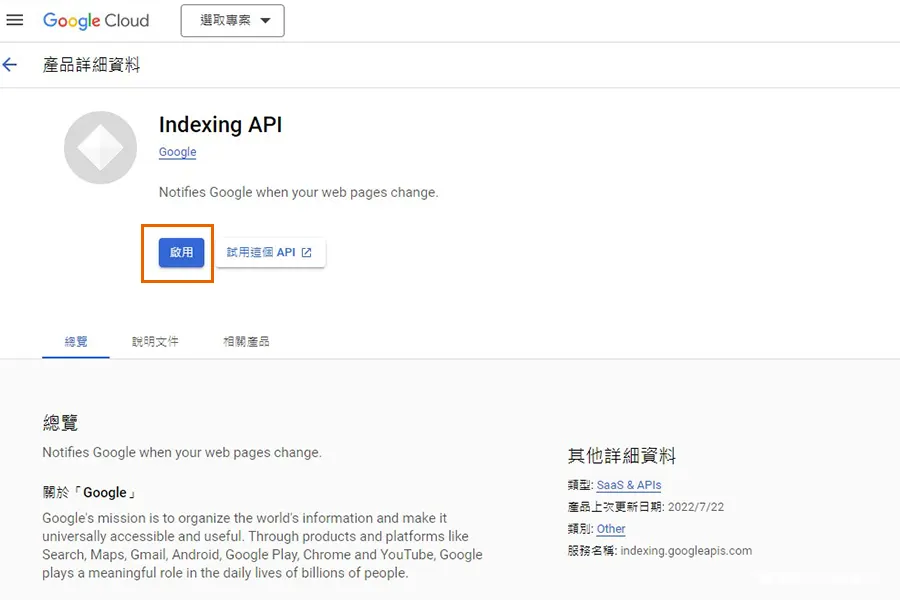Go back with the left arrow

[10, 65]
